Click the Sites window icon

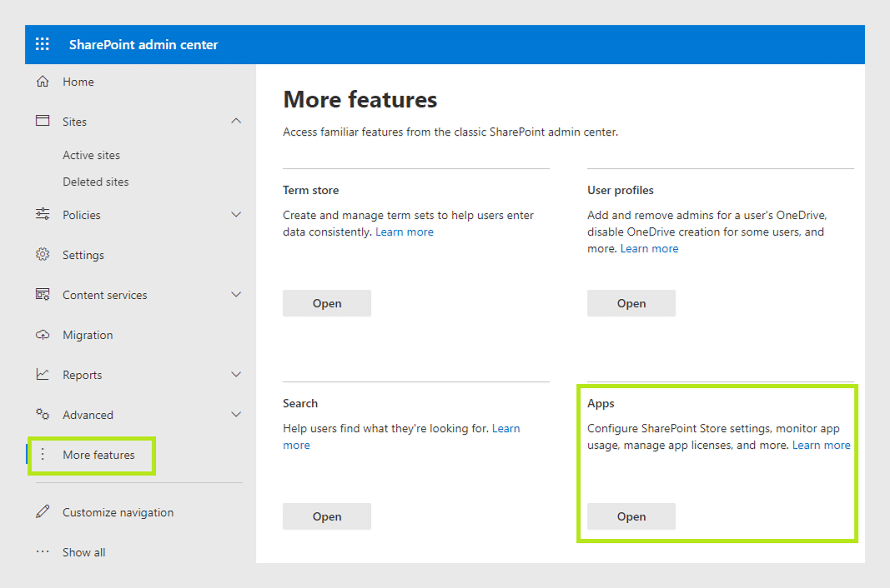click(43, 121)
